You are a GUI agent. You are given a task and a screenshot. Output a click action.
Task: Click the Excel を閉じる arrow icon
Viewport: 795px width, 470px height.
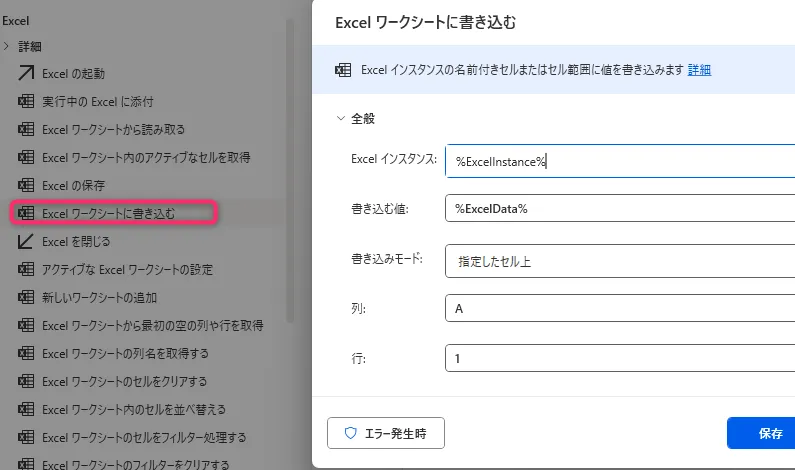click(26, 241)
